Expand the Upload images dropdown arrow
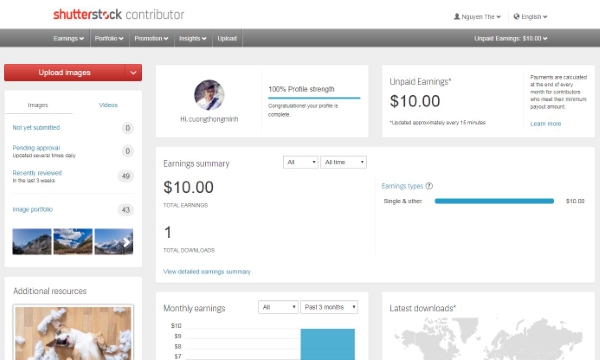 [x=133, y=73]
